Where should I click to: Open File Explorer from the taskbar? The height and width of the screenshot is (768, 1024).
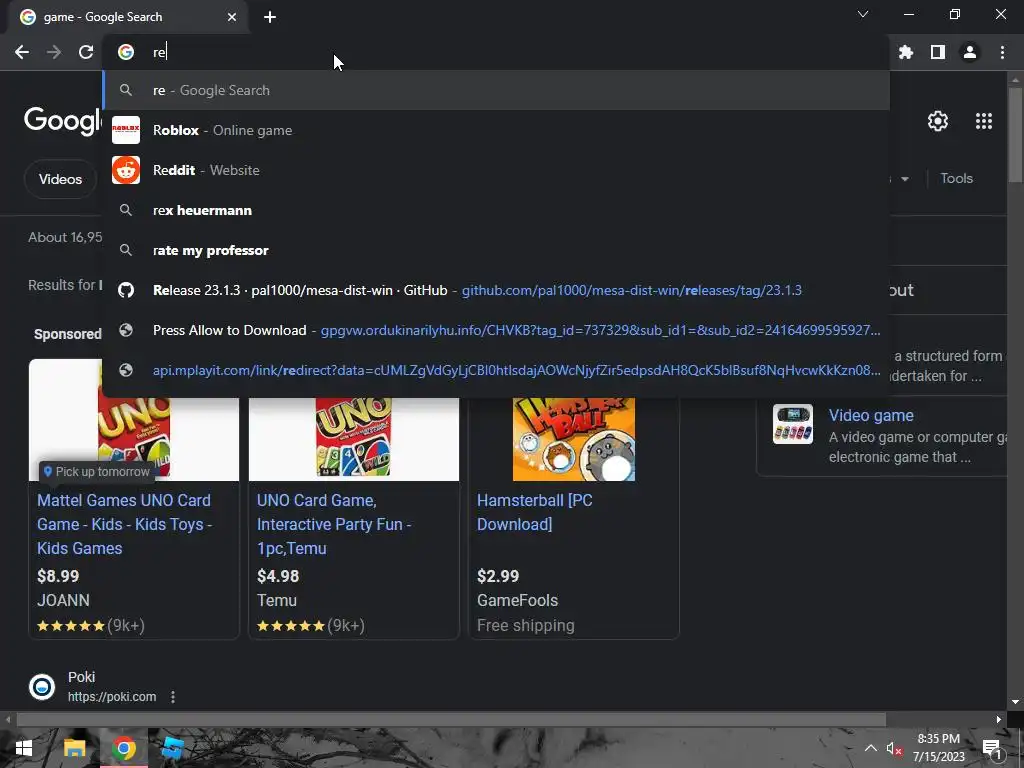(x=74, y=748)
